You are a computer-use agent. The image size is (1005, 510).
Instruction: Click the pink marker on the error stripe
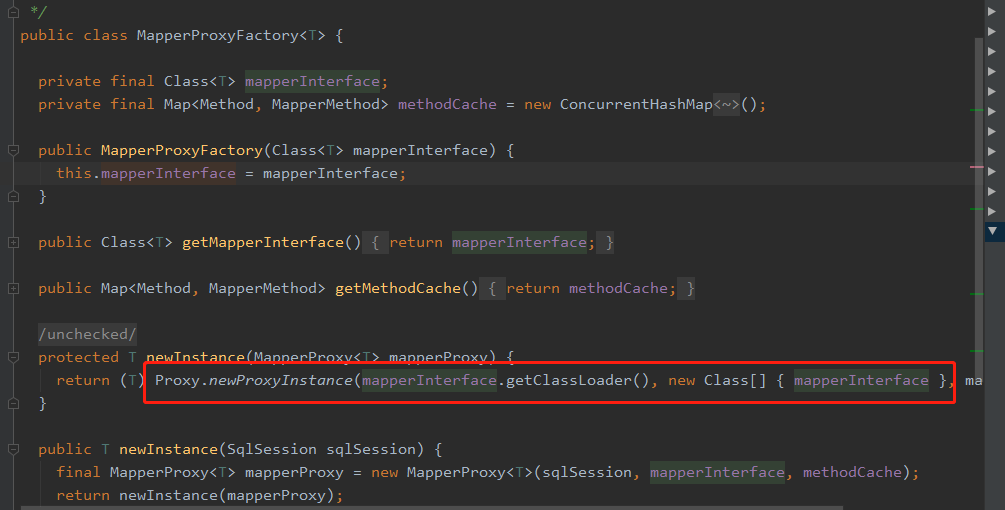click(976, 167)
